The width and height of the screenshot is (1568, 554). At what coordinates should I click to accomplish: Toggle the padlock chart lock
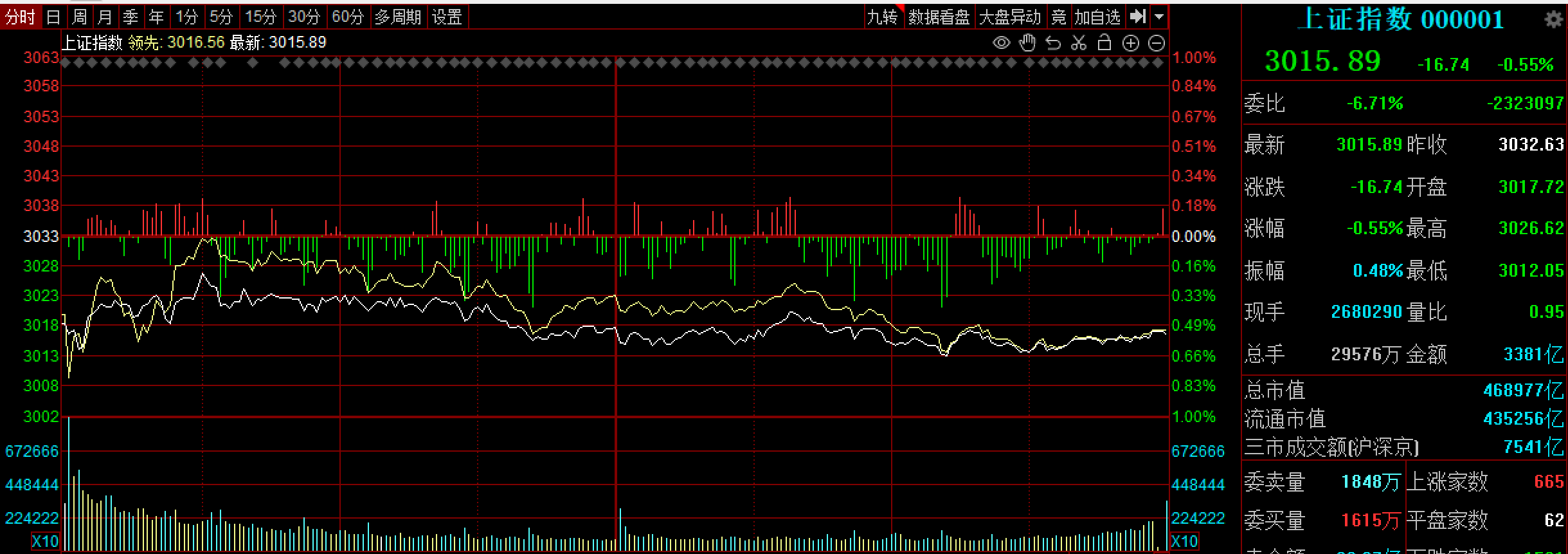pos(1104,43)
